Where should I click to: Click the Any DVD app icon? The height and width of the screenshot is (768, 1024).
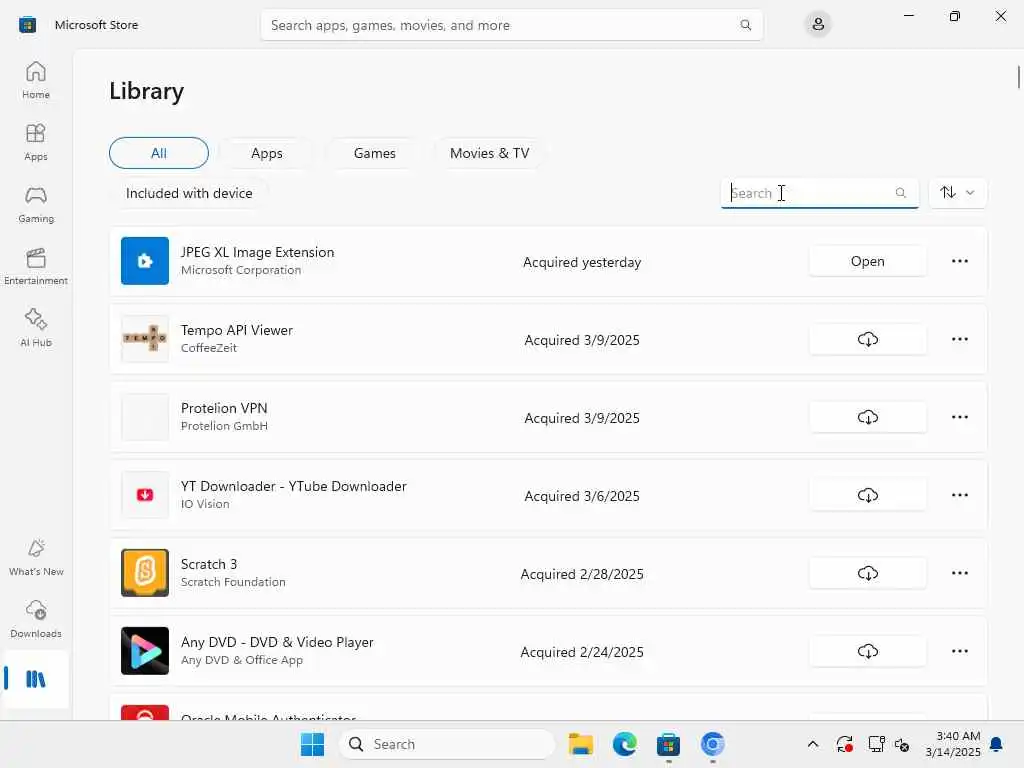coord(145,651)
